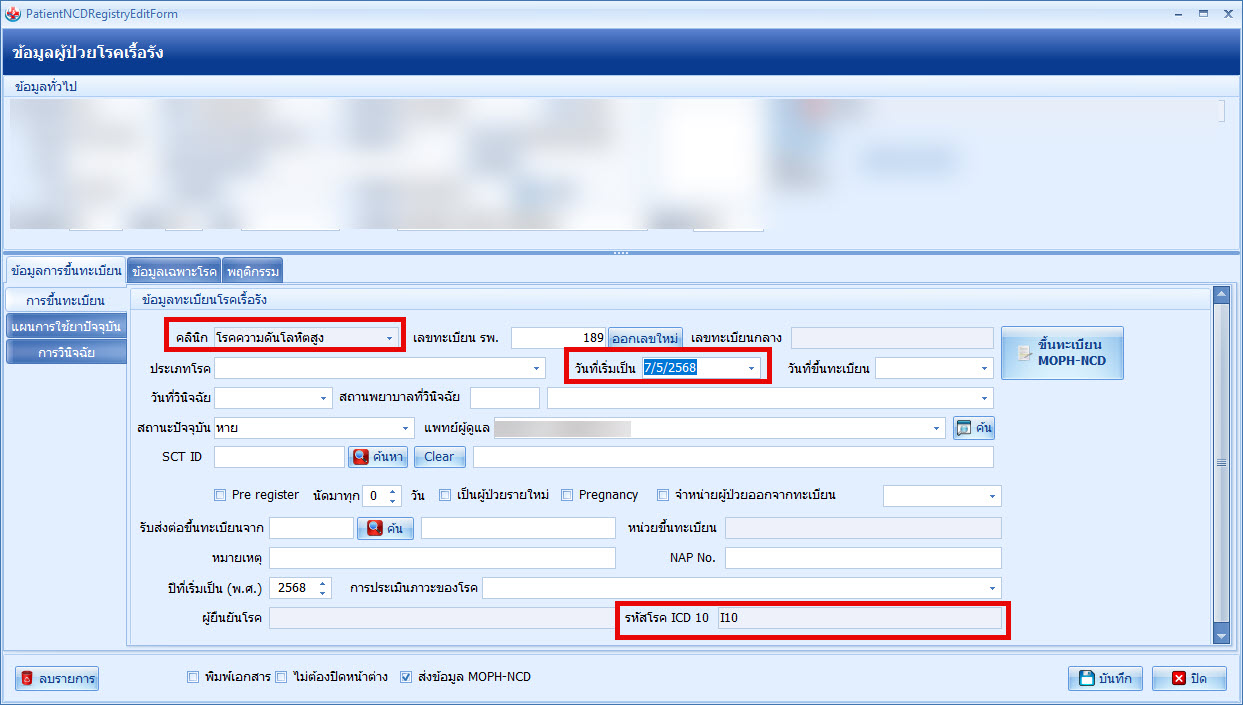Click the ลบรายการ delete button

[x=57, y=679]
